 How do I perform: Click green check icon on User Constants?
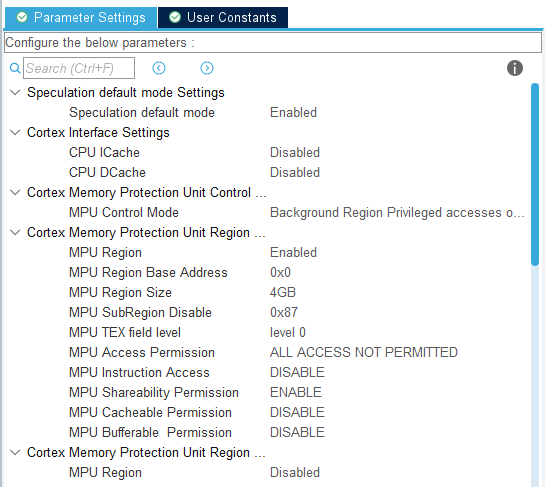click(x=175, y=17)
